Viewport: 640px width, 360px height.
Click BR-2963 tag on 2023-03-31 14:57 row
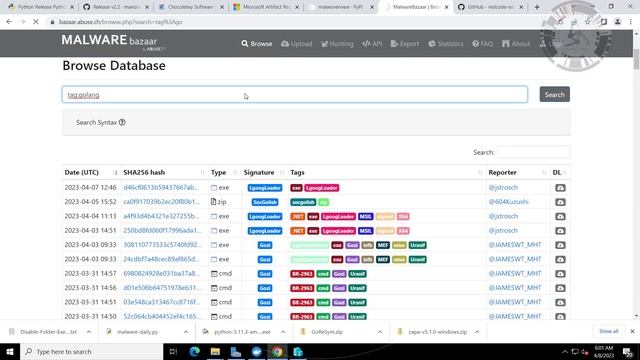click(x=302, y=273)
